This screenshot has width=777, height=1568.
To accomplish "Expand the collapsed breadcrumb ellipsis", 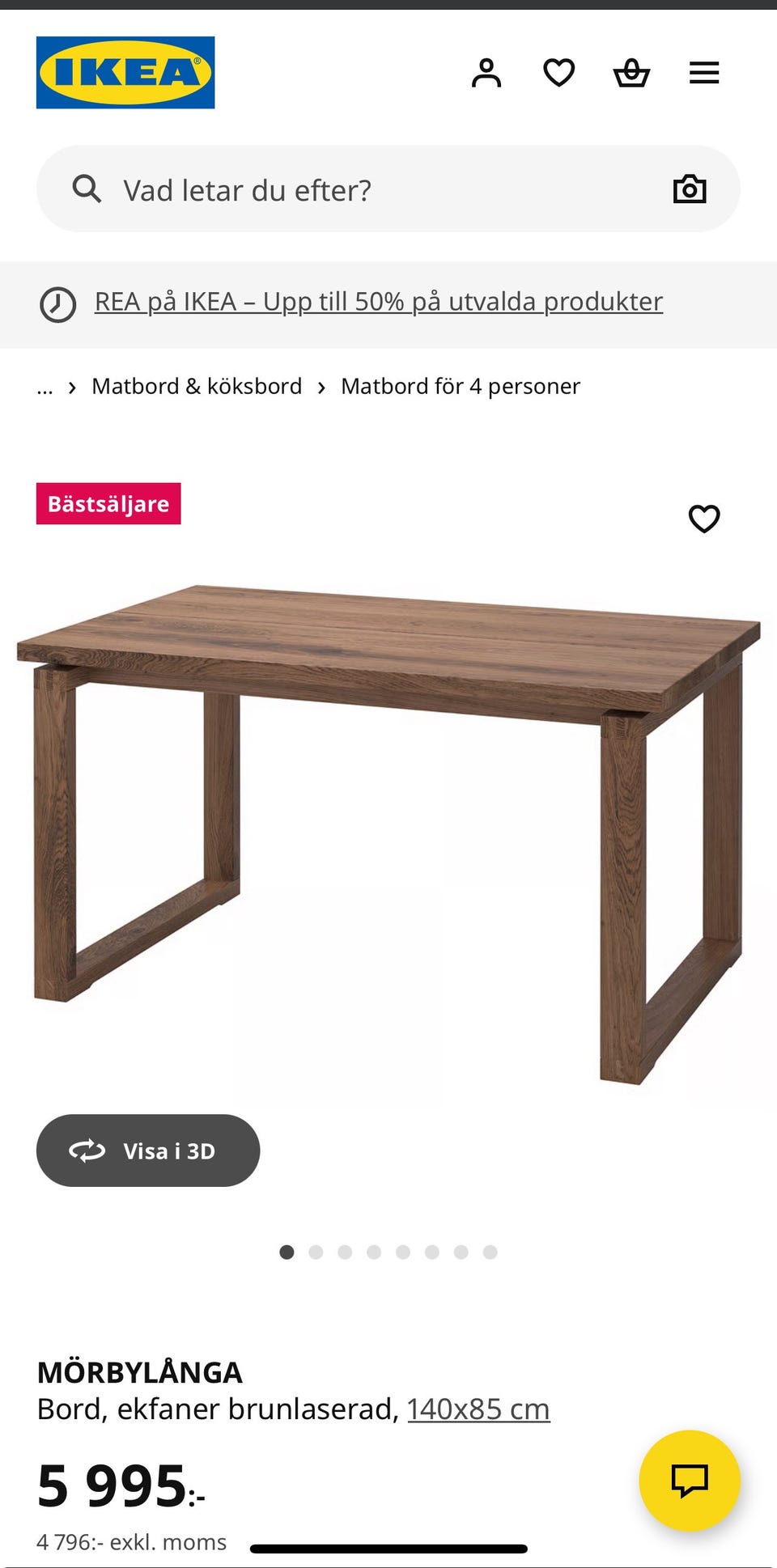I will (45, 387).
